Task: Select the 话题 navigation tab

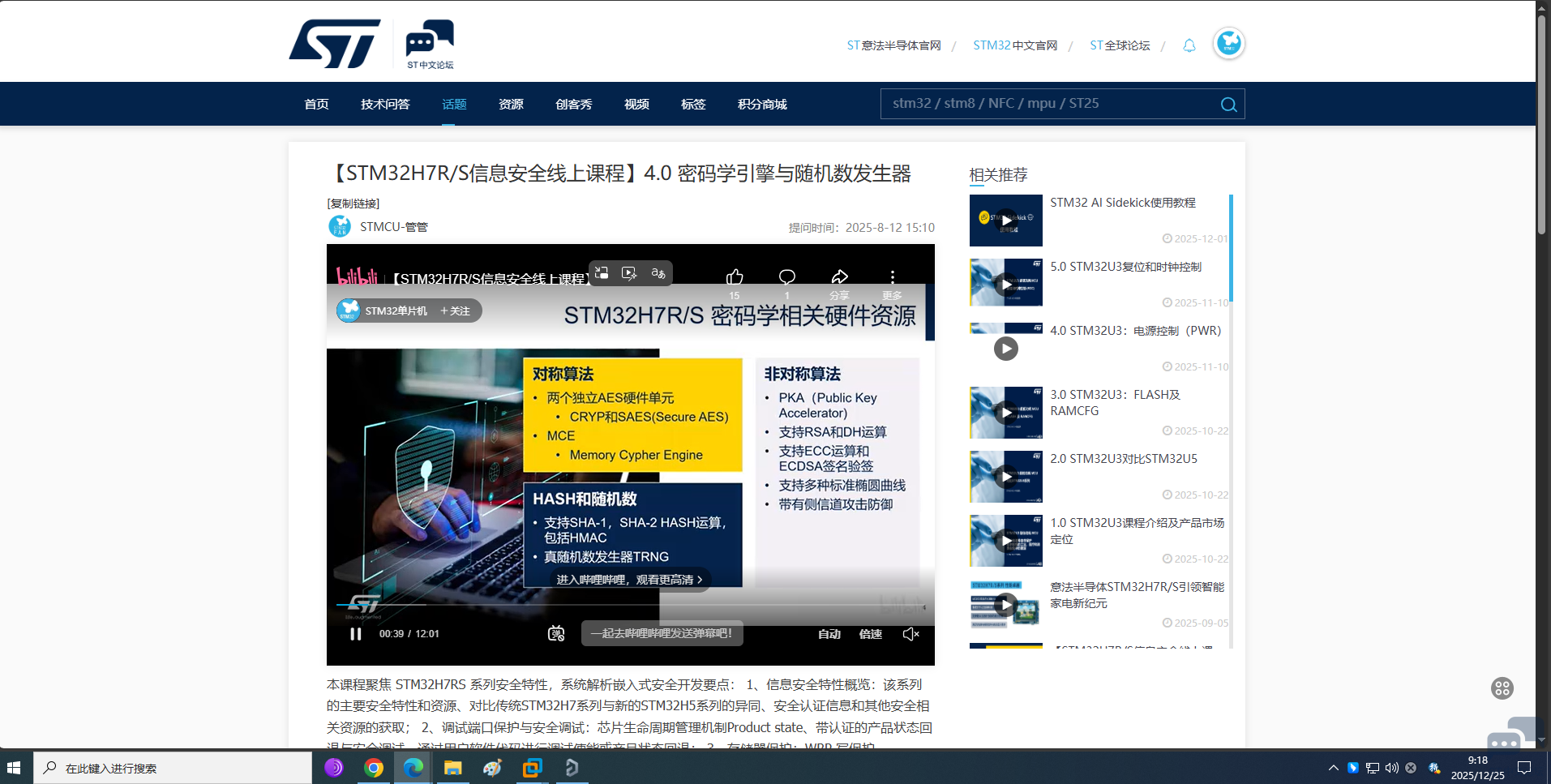Action: tap(454, 104)
